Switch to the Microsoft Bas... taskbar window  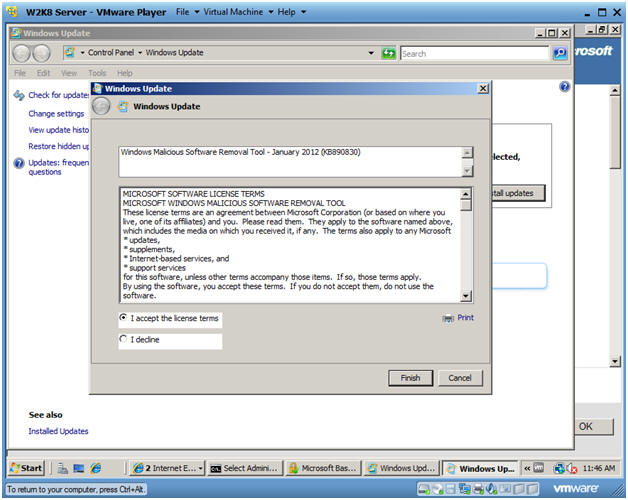click(x=323, y=468)
